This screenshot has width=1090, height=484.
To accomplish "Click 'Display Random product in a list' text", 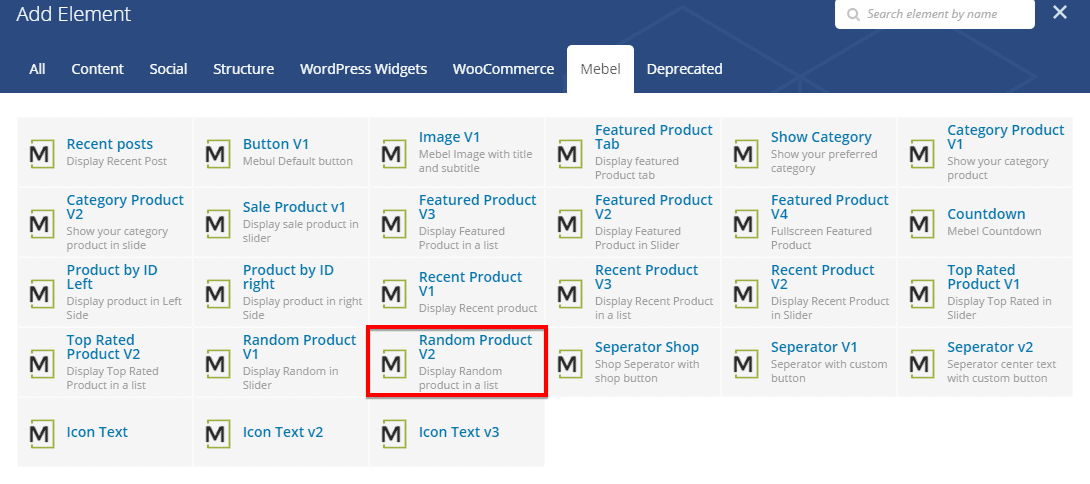I will point(460,378).
